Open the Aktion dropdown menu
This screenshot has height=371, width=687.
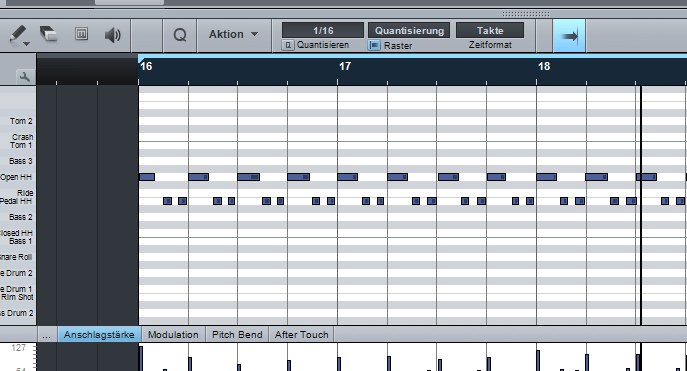click(233, 34)
